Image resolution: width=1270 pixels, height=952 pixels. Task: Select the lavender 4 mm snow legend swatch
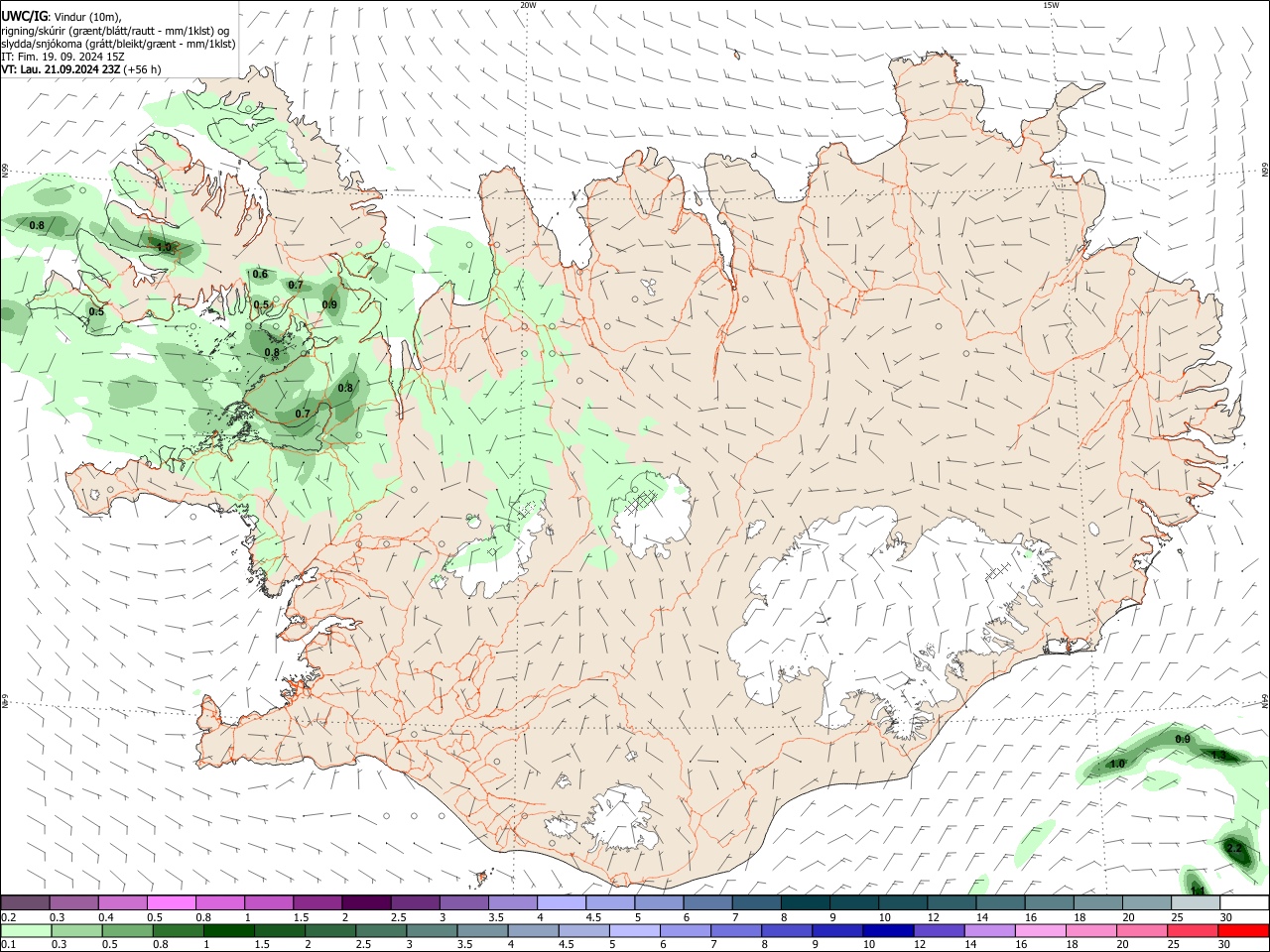pos(563,902)
